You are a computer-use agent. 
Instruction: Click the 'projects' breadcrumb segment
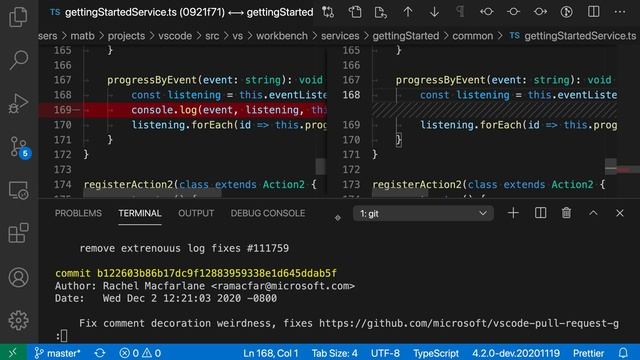[127, 36]
